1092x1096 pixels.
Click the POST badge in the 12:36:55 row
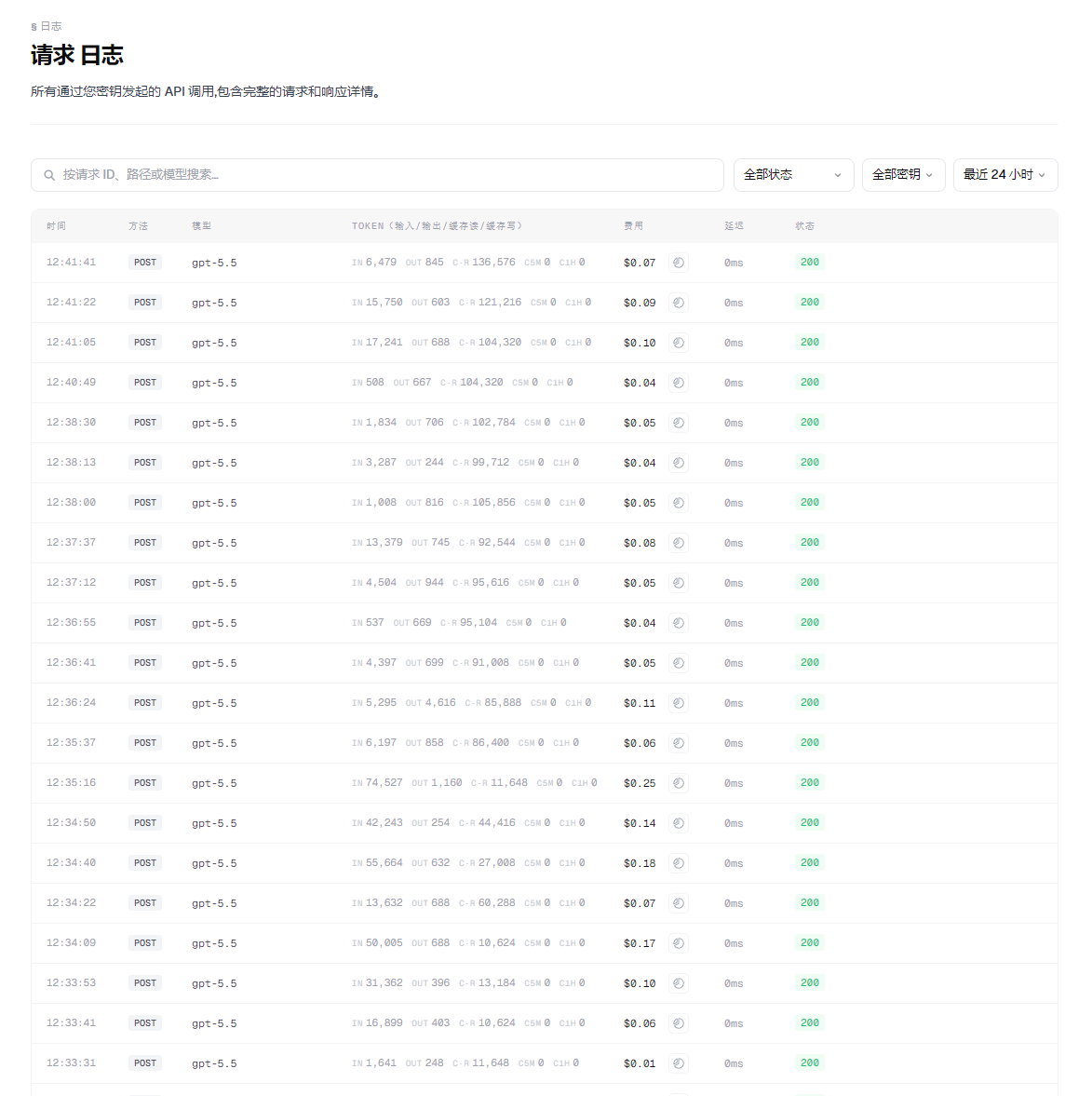point(145,623)
